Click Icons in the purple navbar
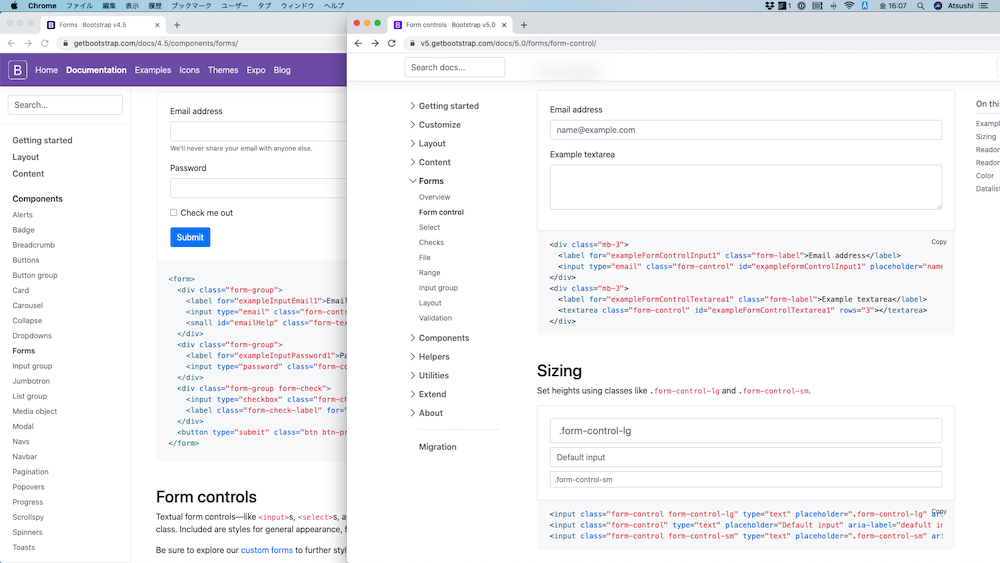This screenshot has width=1000, height=563. [189, 70]
